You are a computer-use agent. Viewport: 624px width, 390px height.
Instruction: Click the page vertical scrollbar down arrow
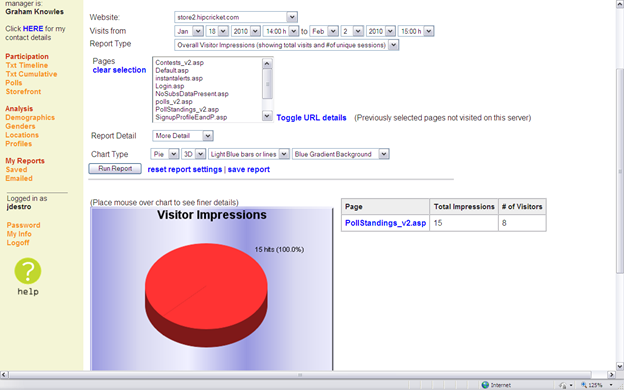click(x=620, y=366)
